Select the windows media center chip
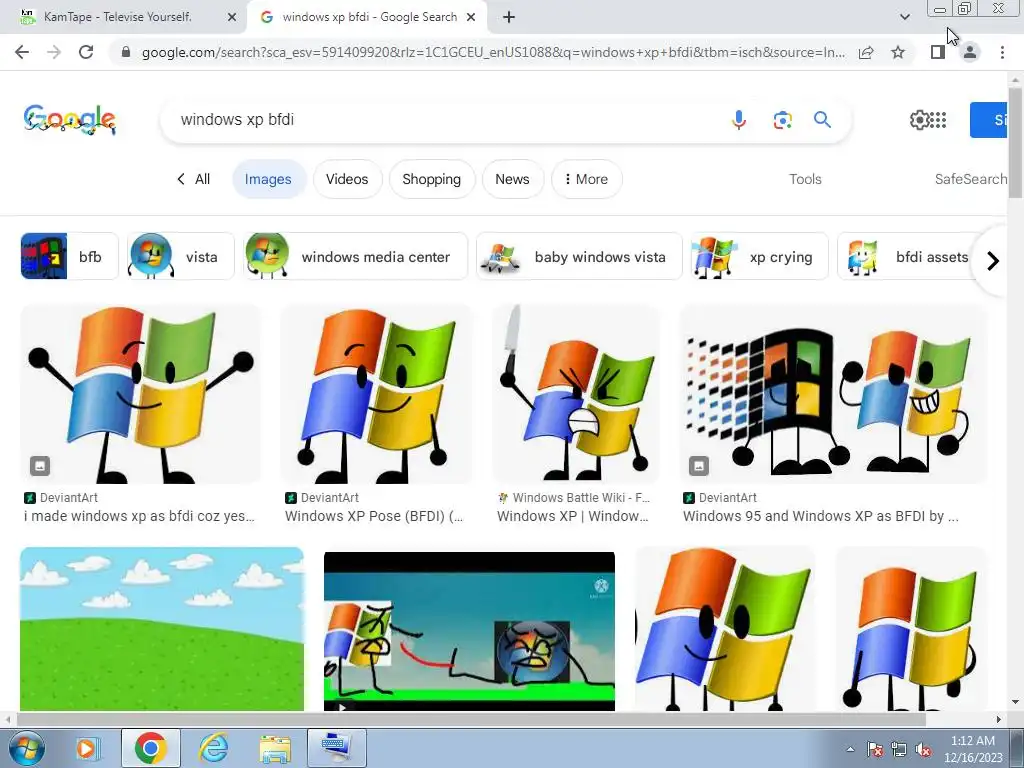Viewport: 1024px width, 768px height. click(x=356, y=257)
